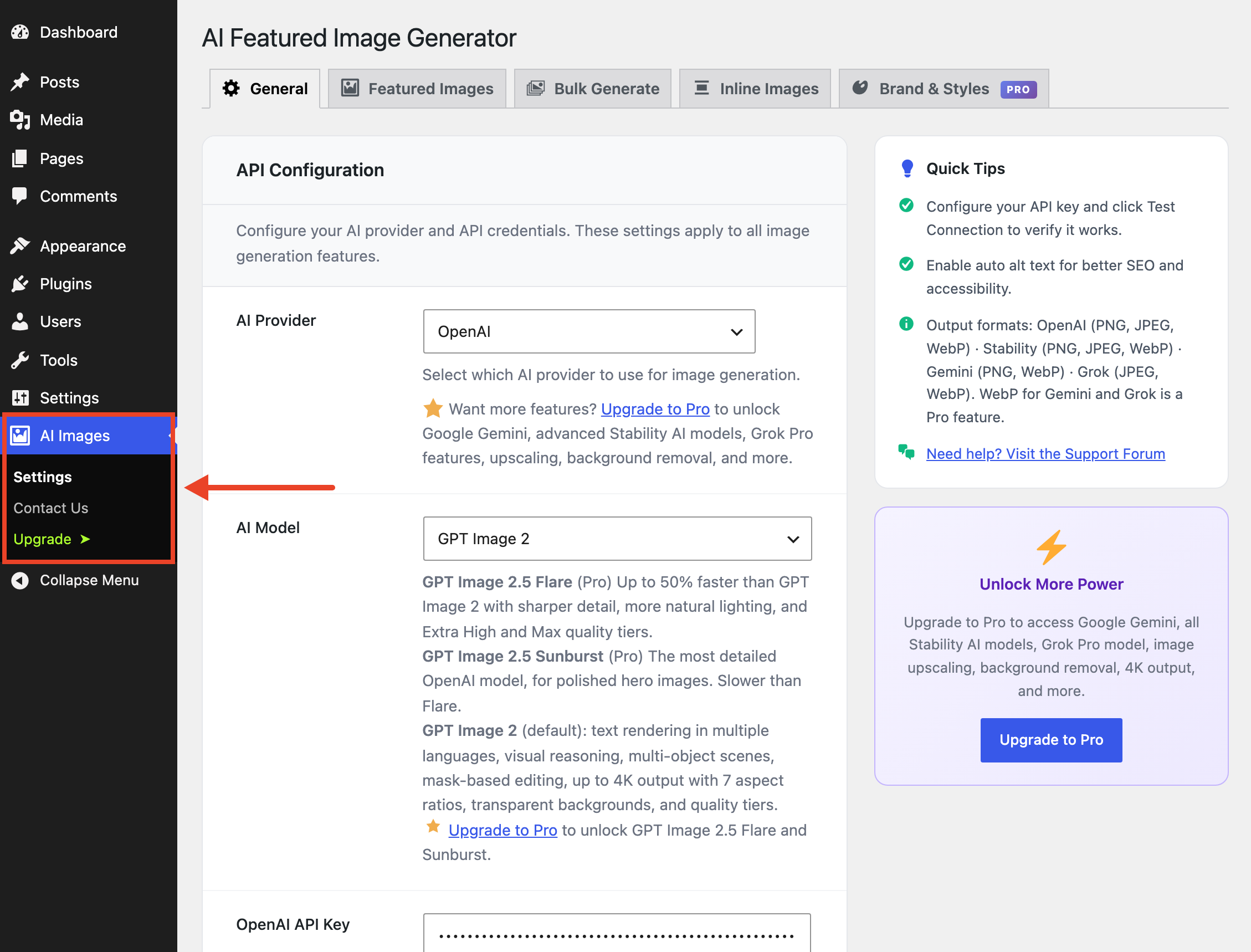Click the Appearance brush icon

pos(20,246)
